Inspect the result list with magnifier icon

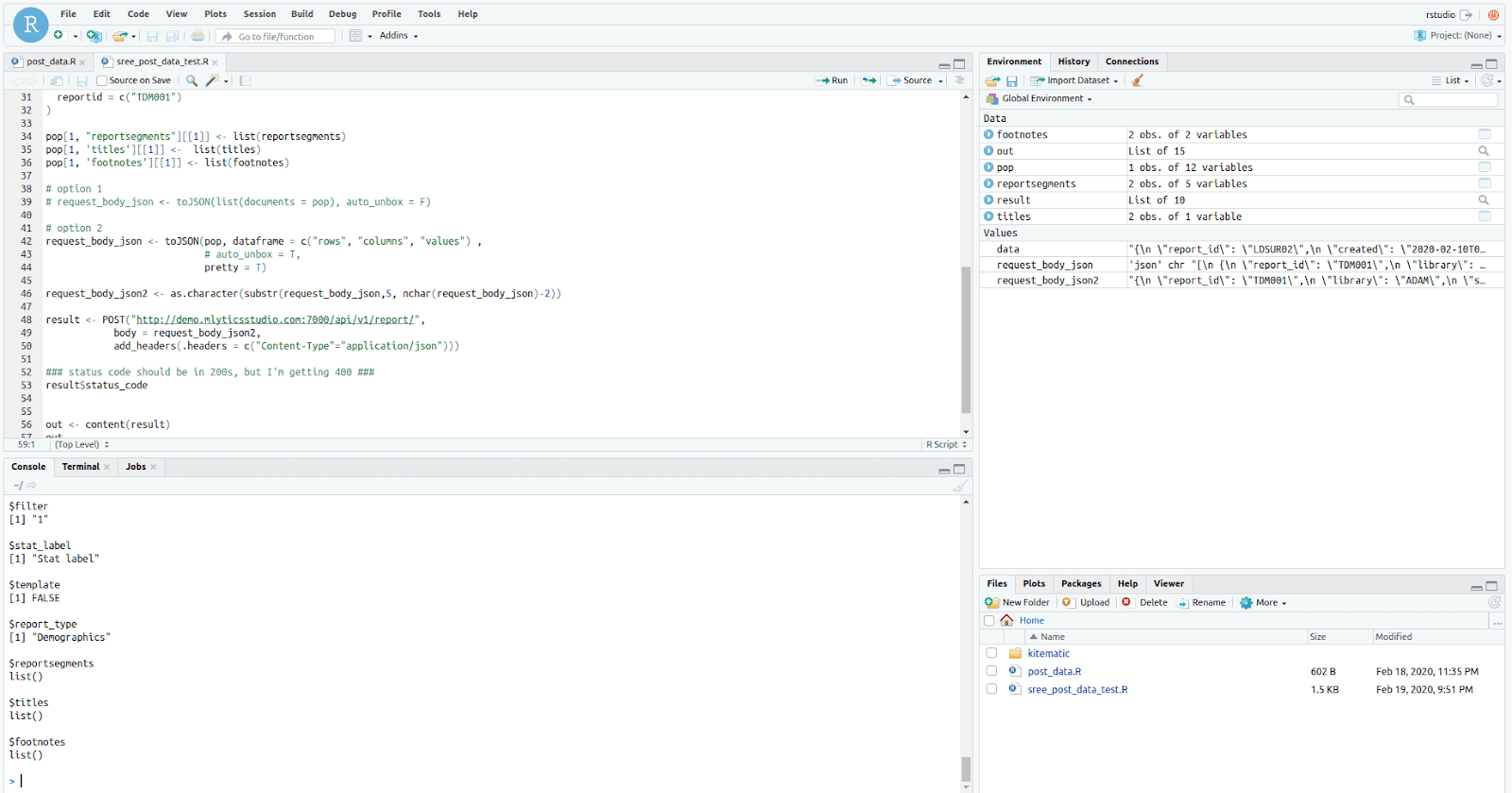point(1484,200)
